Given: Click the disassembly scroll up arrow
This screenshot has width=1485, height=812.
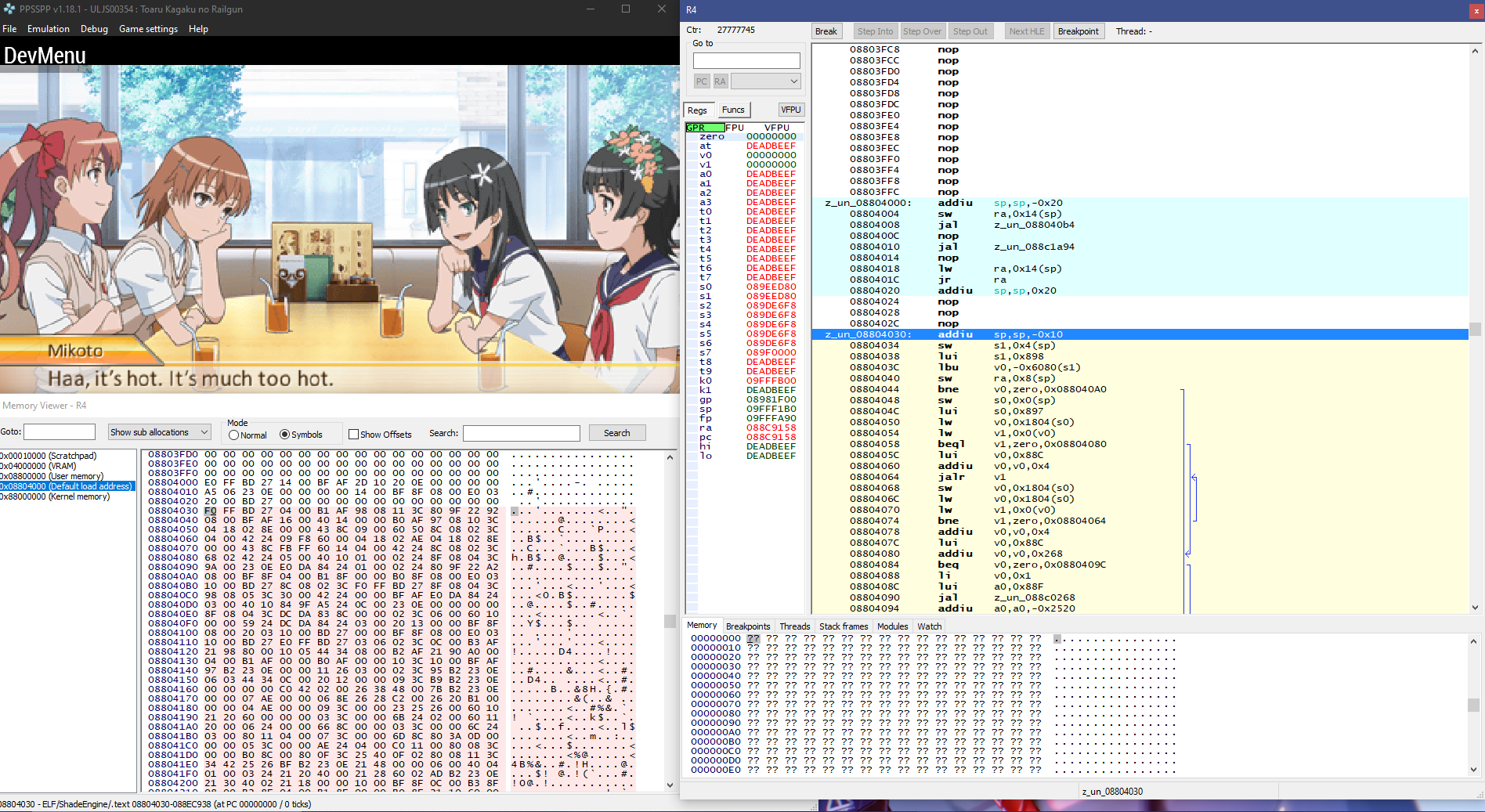Looking at the screenshot, I should click(x=1475, y=52).
